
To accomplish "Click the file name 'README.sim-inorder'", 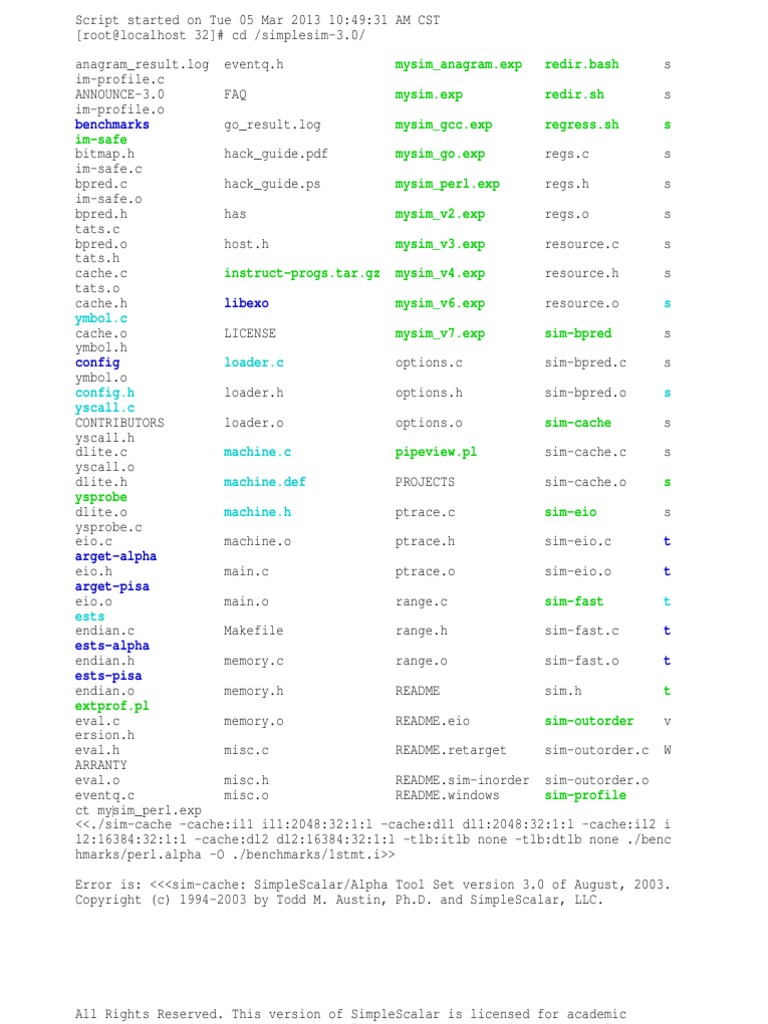I will 462,780.
